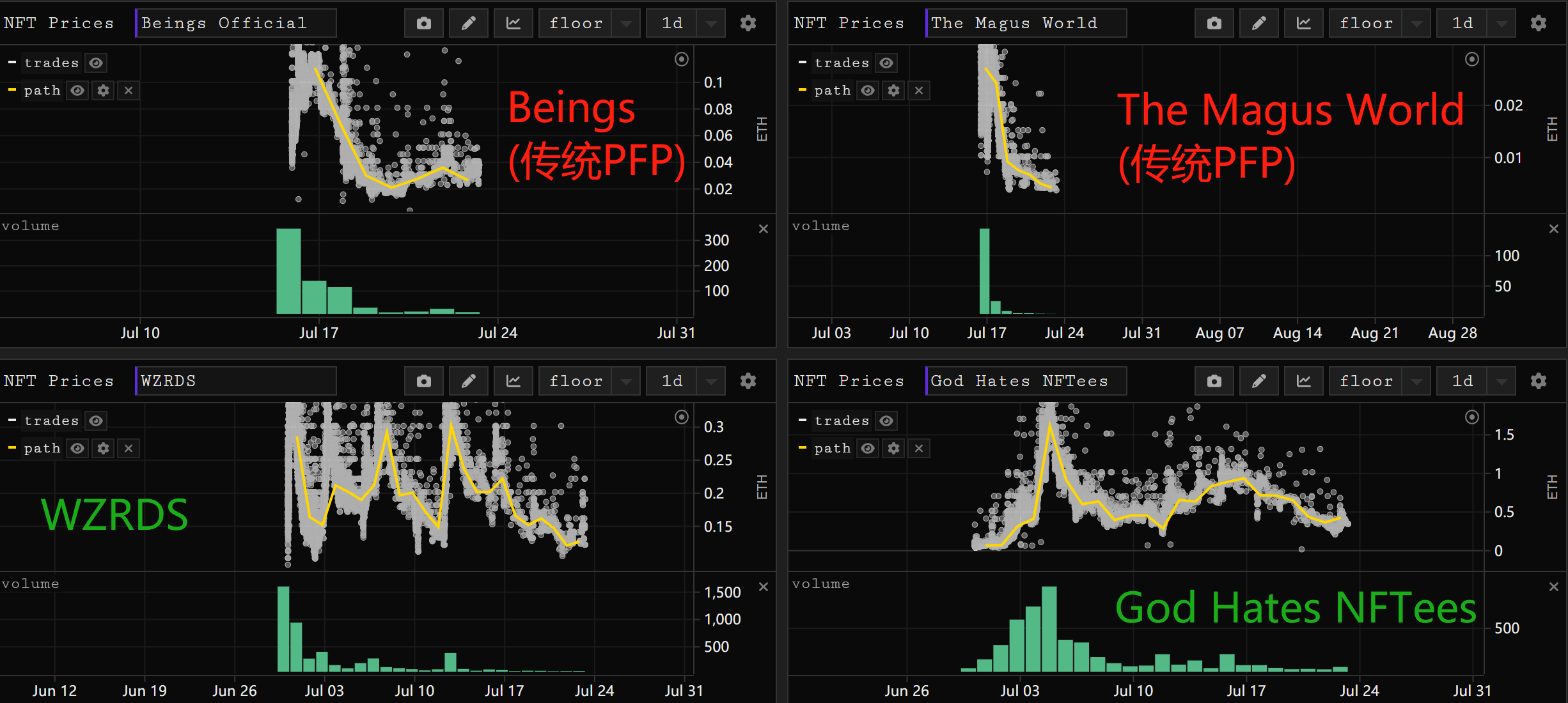Take a snapshot of the Beings Official chart

coord(424,24)
